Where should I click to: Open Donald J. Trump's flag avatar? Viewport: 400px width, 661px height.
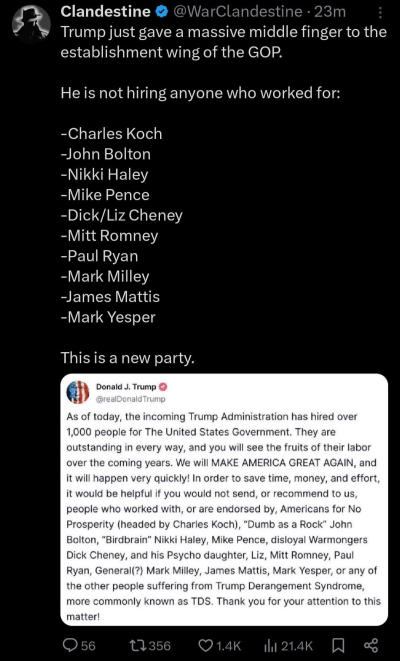tap(78, 392)
